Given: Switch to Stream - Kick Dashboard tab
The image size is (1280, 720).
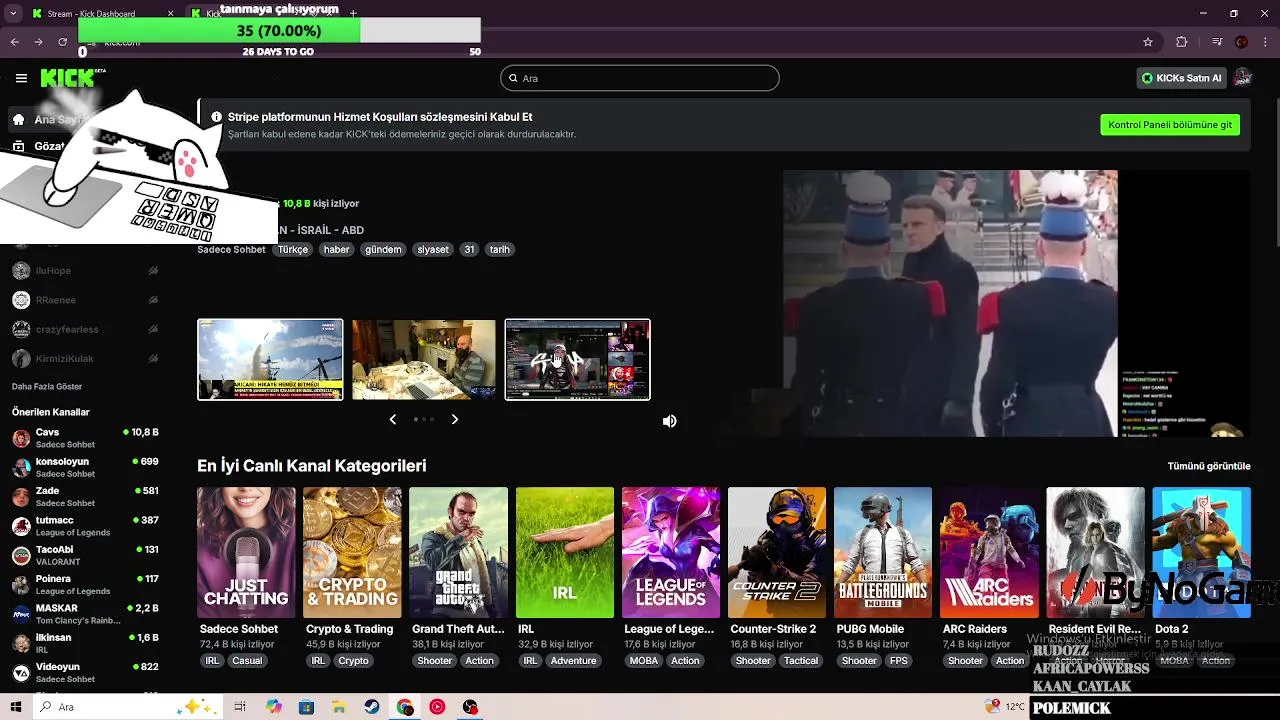Looking at the screenshot, I should click(102, 13).
